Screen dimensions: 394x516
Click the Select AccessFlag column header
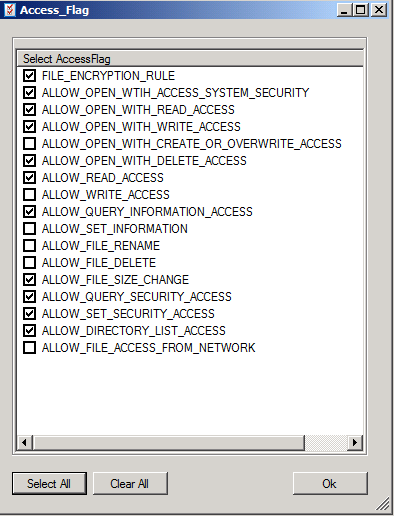tap(190, 59)
